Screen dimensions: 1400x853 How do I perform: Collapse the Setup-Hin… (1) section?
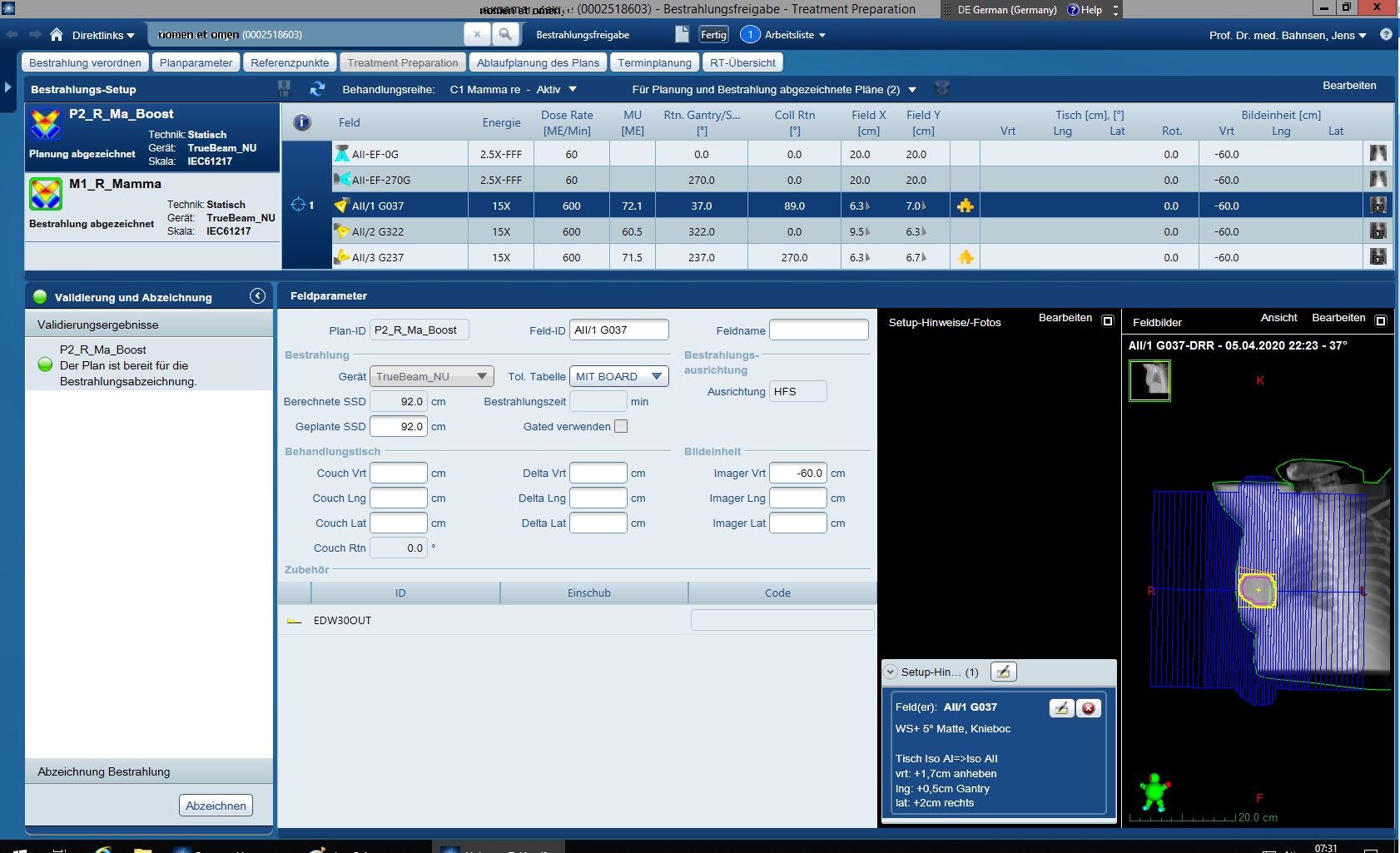[891, 672]
